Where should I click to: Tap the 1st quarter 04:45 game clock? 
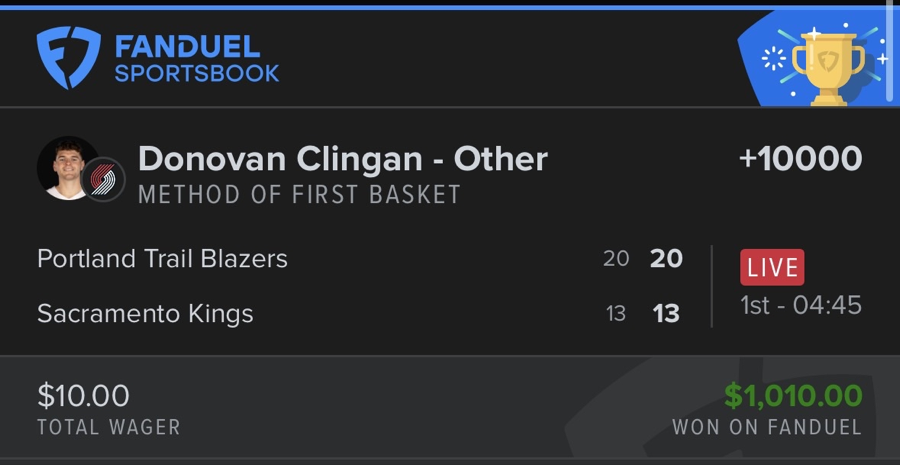pyautogui.click(x=801, y=305)
